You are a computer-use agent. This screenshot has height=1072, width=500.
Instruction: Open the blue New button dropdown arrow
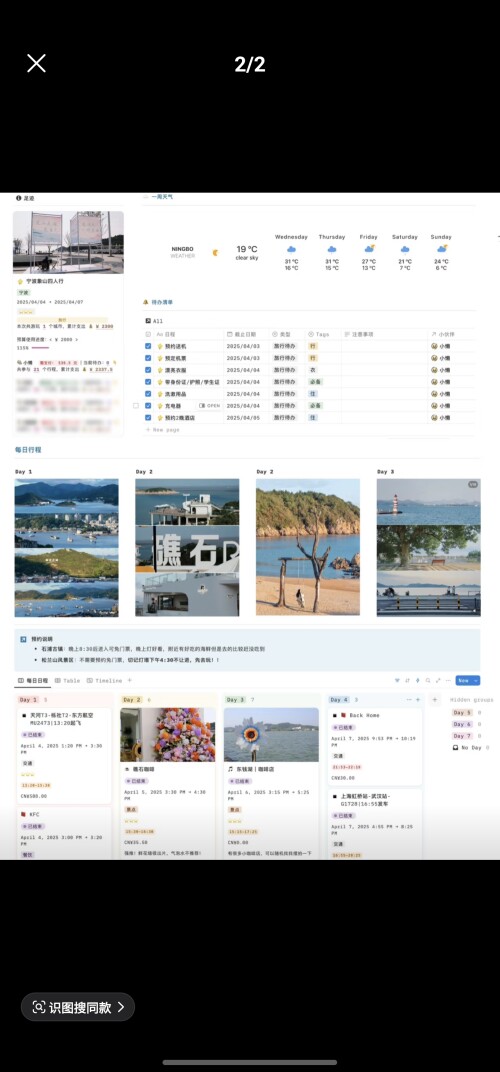[x=475, y=680]
